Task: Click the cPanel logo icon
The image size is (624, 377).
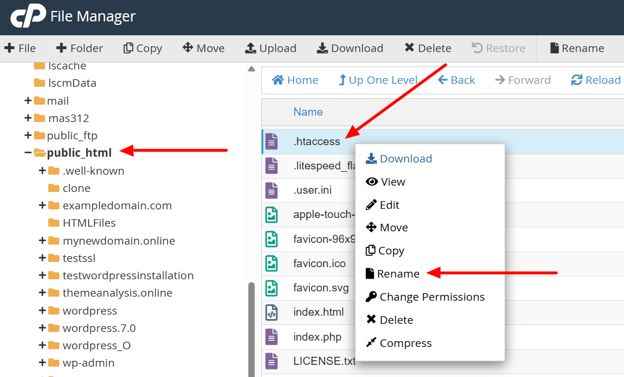Action: tap(28, 16)
